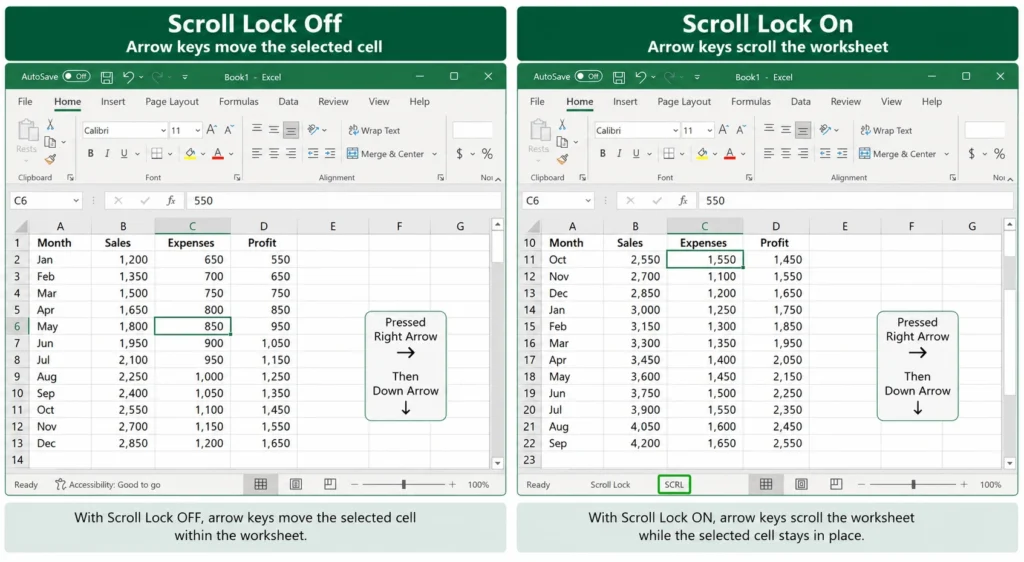This screenshot has height=562, width=1024.
Task: Click Cut scissors icon in left Excel window
Action: point(50,124)
